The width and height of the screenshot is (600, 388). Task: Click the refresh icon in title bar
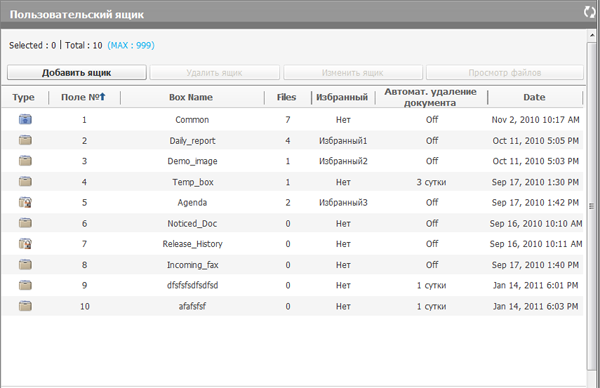[x=590, y=12]
